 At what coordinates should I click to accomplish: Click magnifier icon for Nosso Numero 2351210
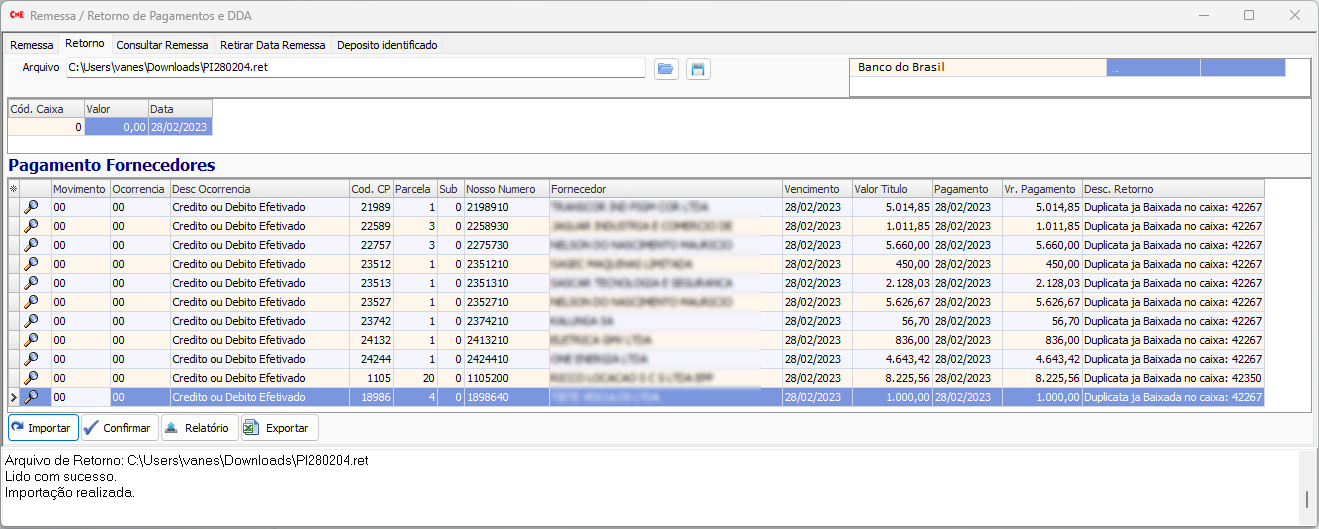pos(31,264)
